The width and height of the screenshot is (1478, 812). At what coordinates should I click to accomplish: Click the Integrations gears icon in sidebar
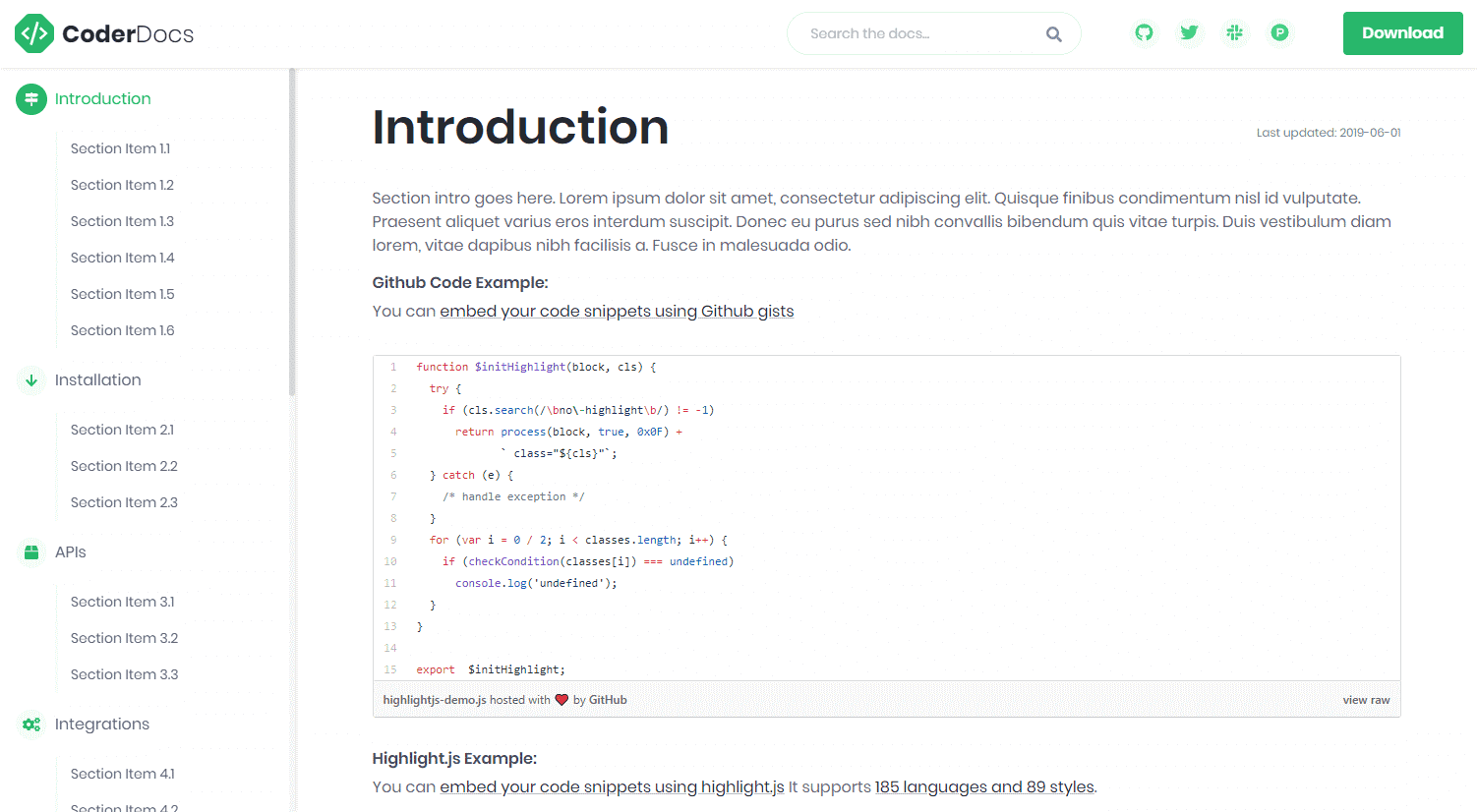31,725
